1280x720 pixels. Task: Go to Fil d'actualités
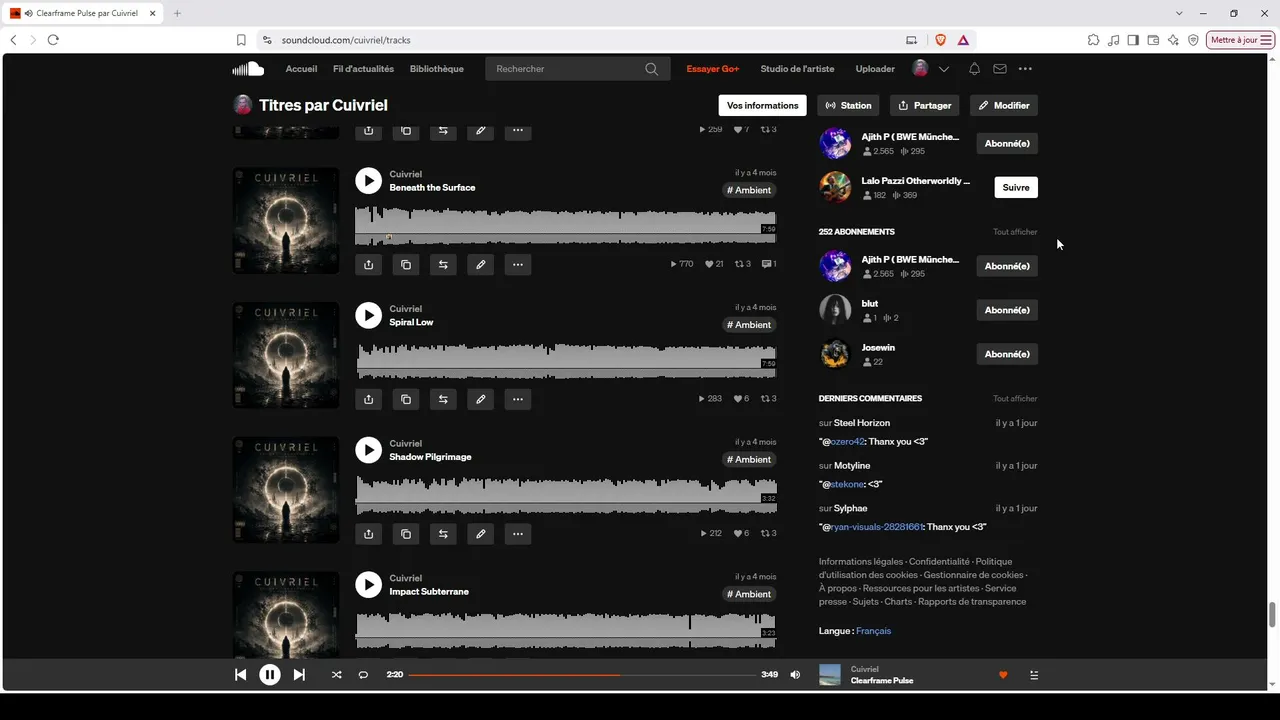tap(363, 69)
